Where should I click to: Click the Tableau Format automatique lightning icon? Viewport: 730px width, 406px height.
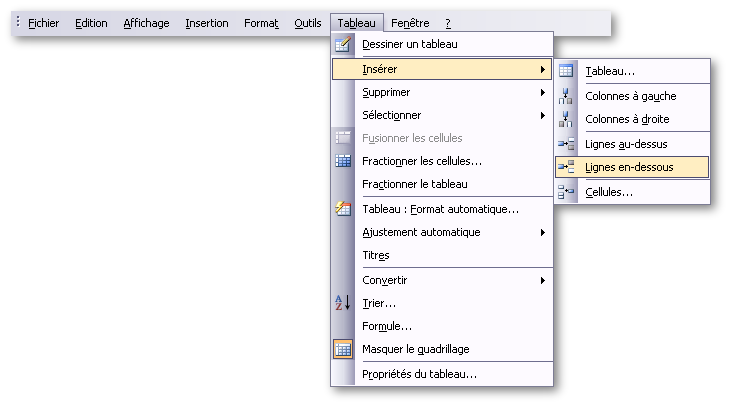[343, 209]
